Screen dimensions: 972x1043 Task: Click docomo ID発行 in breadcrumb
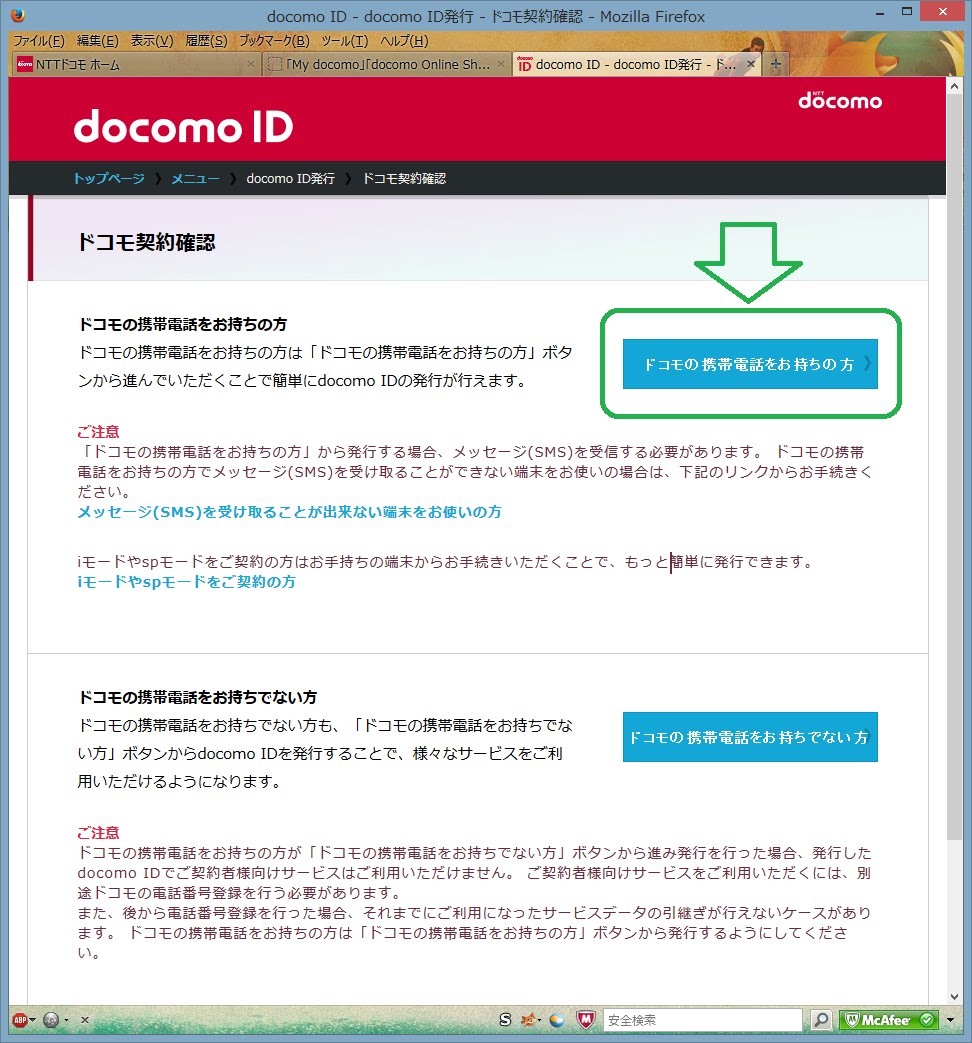(x=291, y=178)
